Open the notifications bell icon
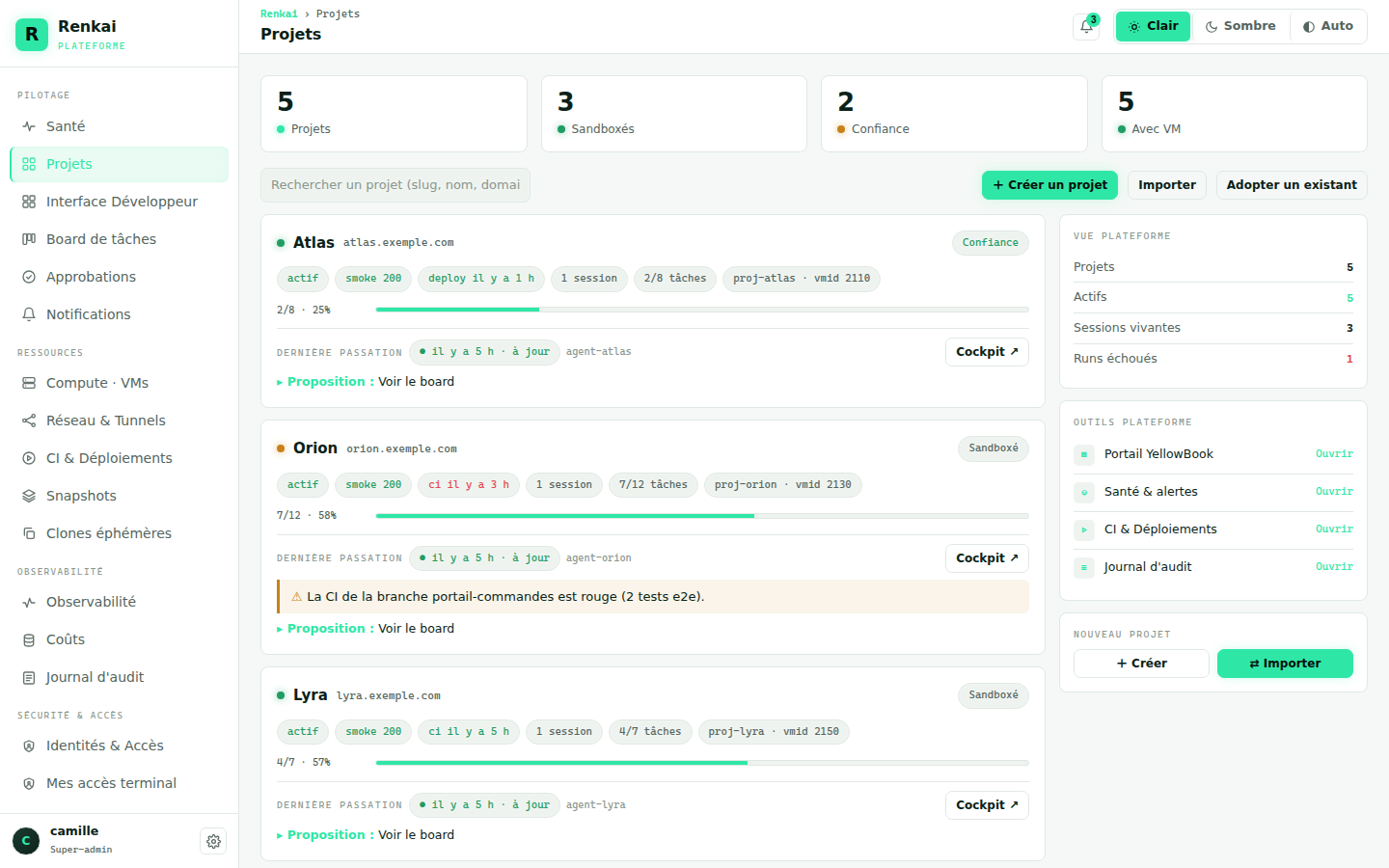The height and width of the screenshot is (868, 1389). [1086, 27]
